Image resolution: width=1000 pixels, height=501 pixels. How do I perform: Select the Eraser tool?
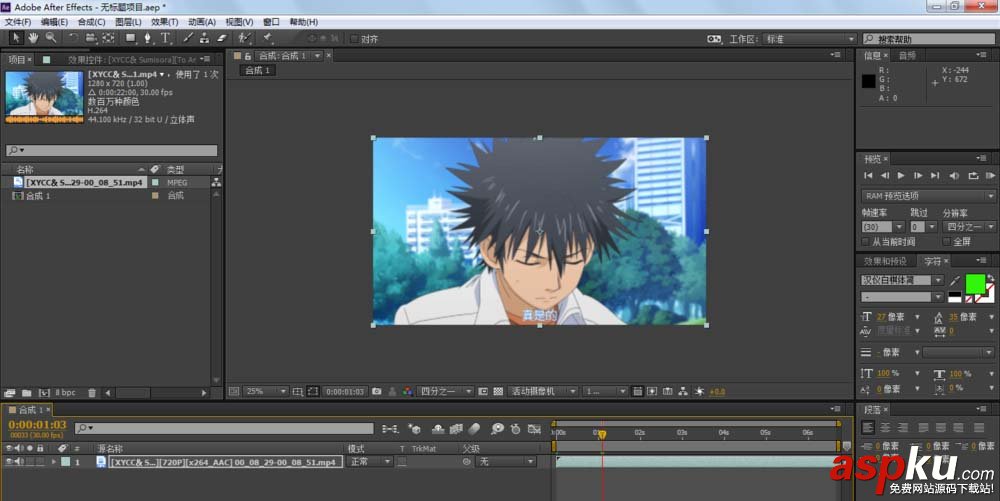pyautogui.click(x=222, y=38)
